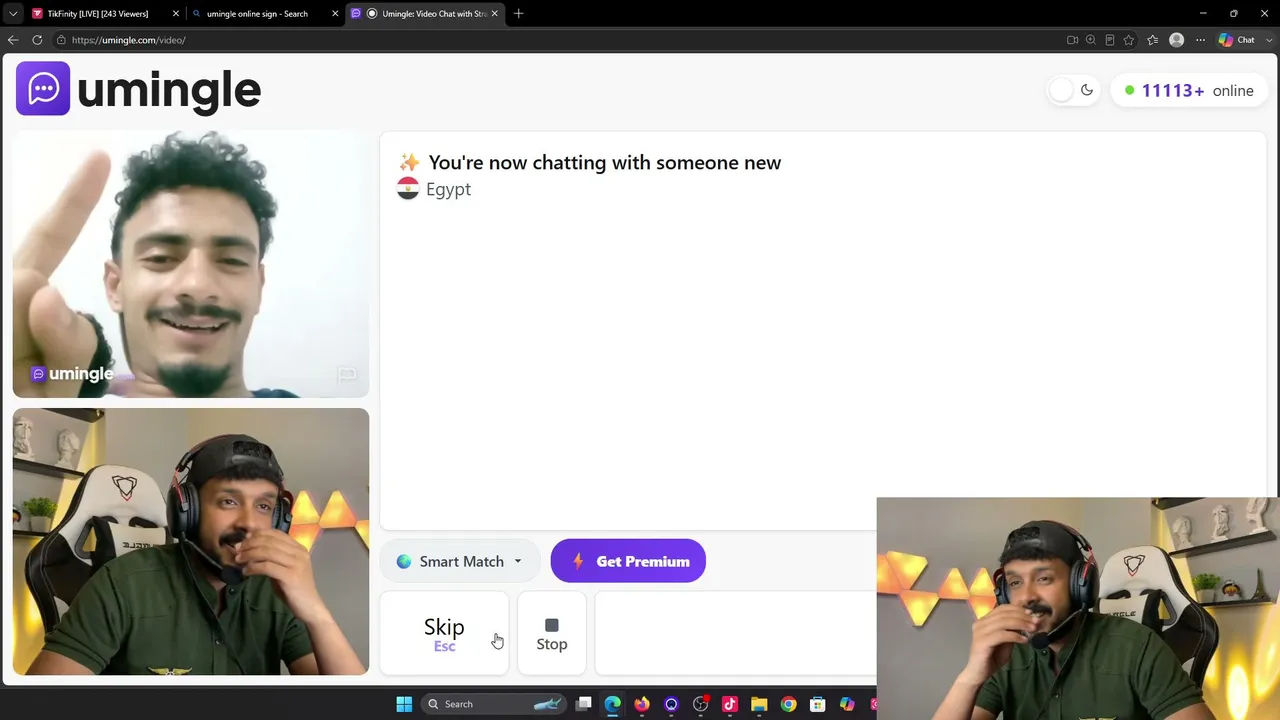Close the Umingle Video Chat tab
The height and width of the screenshot is (720, 1280).
[x=494, y=14]
